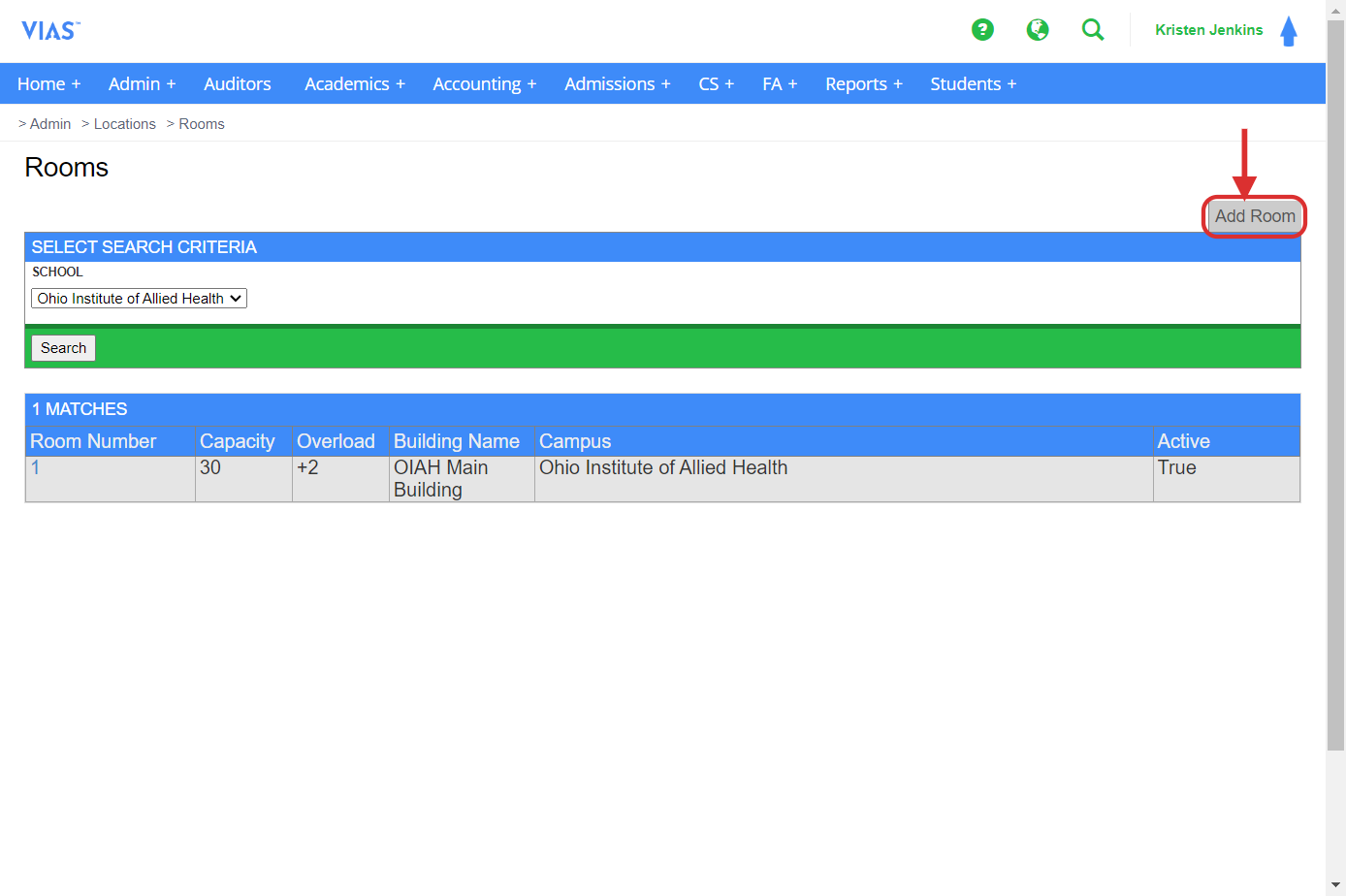Expand the Academics + menu
The image size is (1346, 896).
(x=354, y=84)
